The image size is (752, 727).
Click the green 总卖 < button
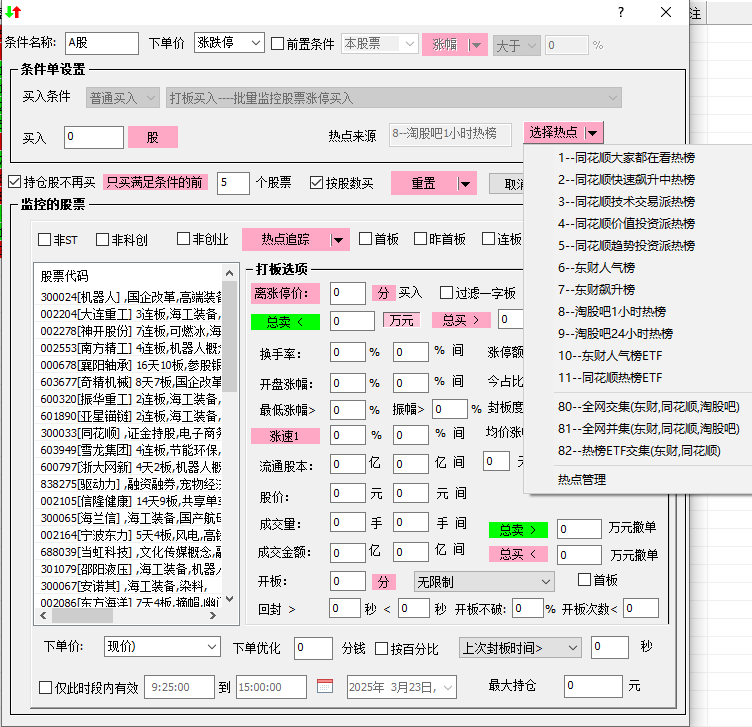(x=284, y=321)
